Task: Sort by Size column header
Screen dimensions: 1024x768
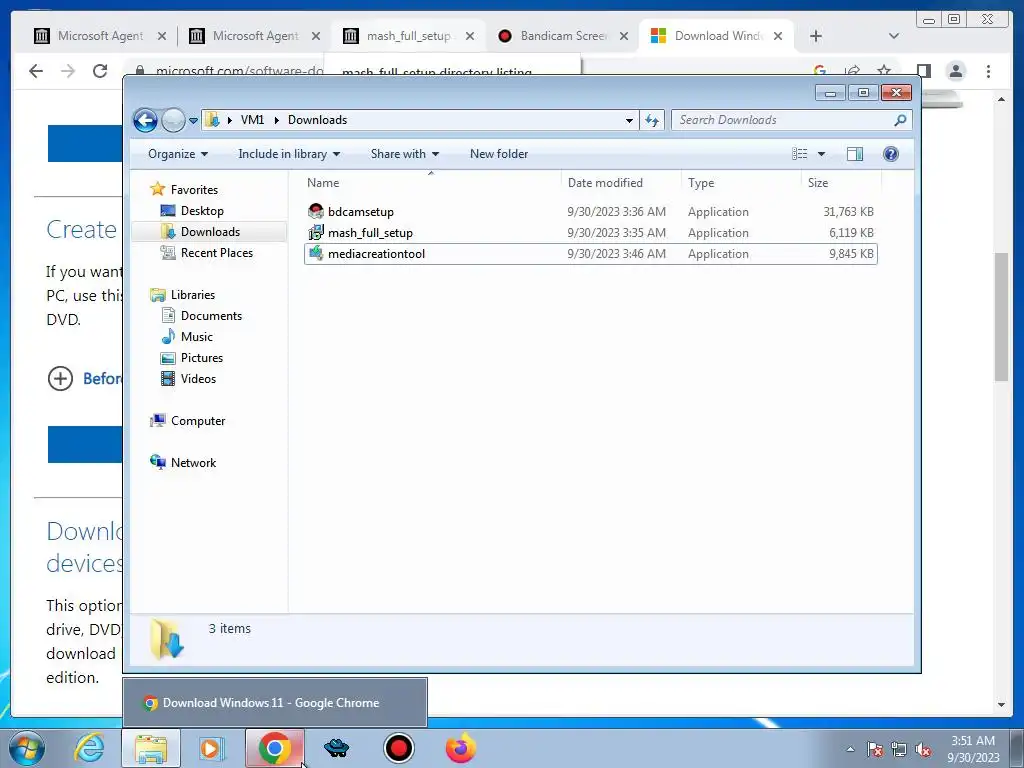Action: (x=840, y=183)
